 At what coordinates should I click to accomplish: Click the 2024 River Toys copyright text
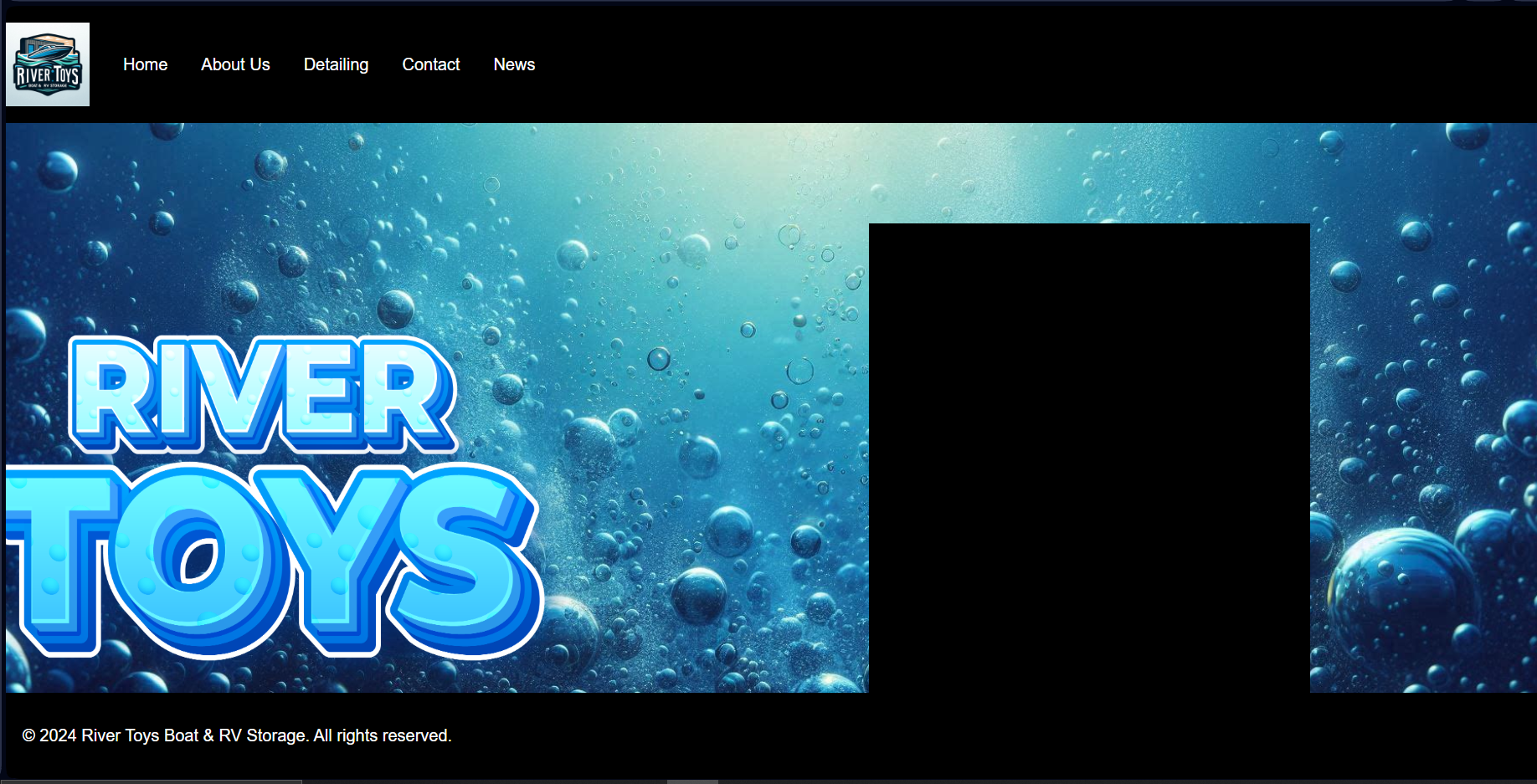coord(237,735)
